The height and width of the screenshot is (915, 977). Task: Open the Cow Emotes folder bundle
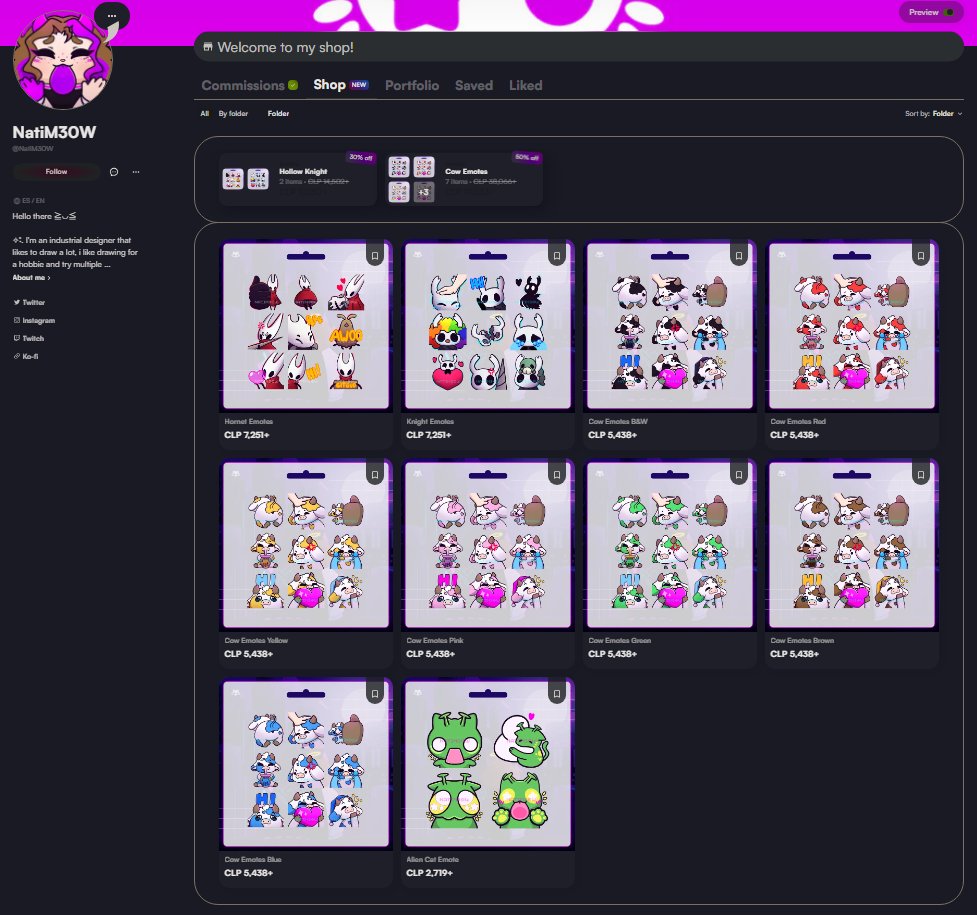[x=464, y=179]
